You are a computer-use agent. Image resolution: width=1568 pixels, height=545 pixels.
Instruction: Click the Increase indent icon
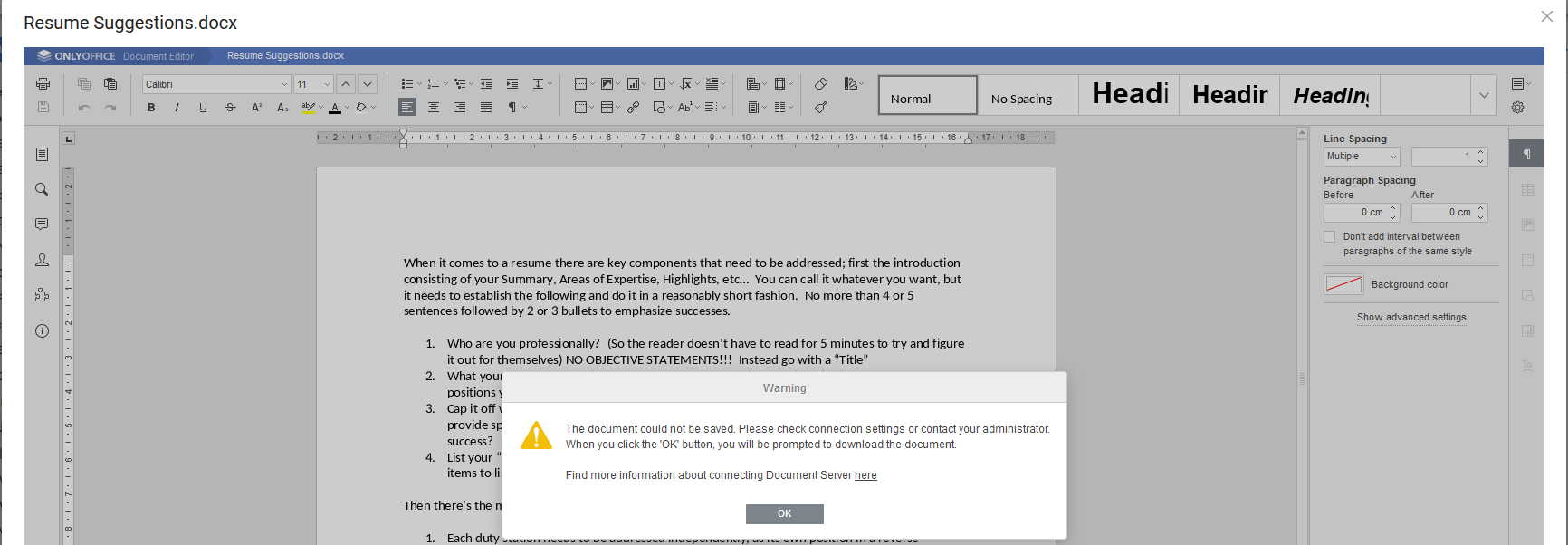(512, 84)
